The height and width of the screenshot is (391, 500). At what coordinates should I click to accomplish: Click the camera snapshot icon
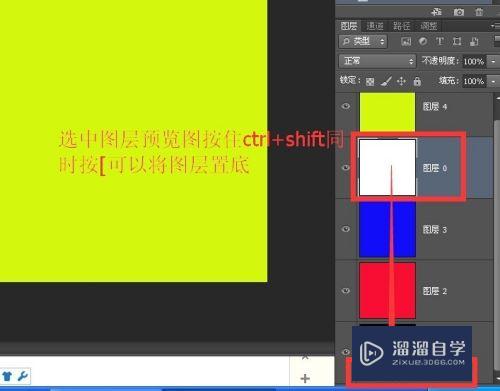point(459,12)
